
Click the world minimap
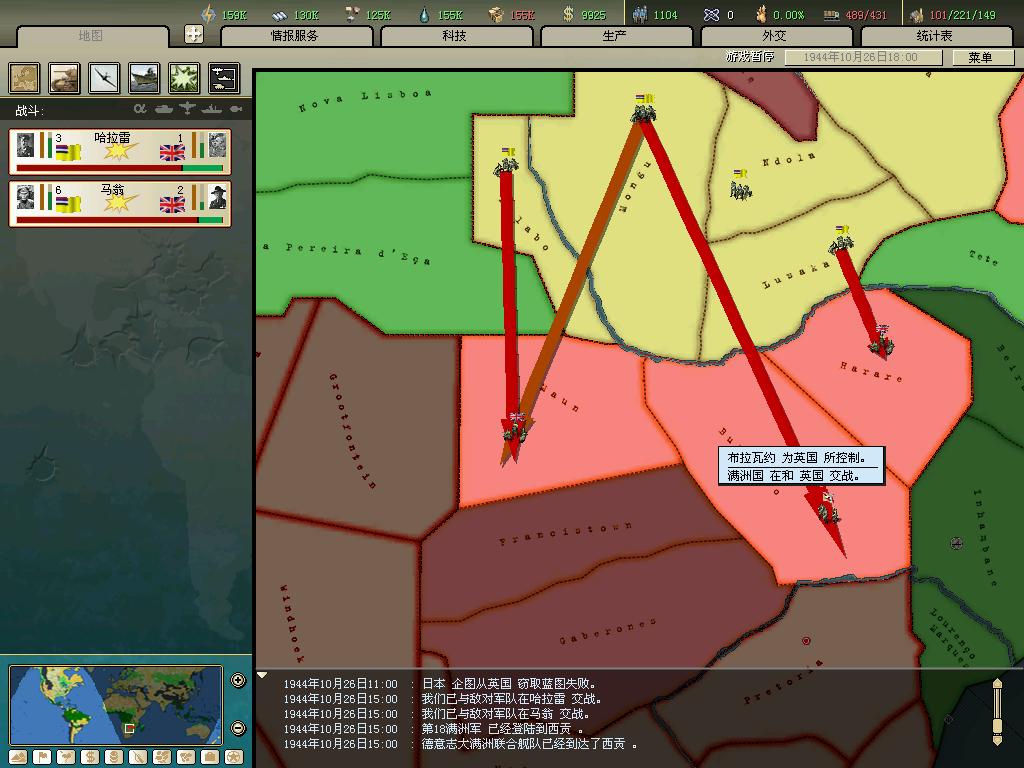tap(116, 705)
